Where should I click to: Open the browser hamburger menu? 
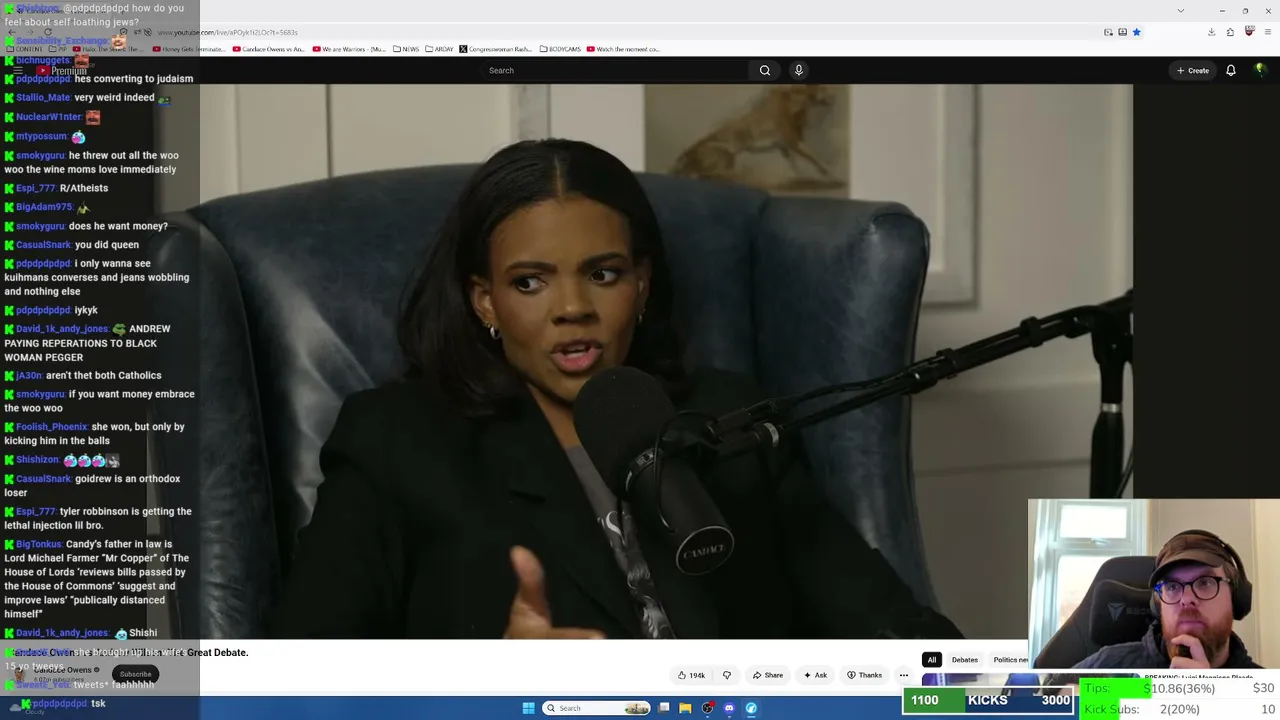[x=1267, y=32]
